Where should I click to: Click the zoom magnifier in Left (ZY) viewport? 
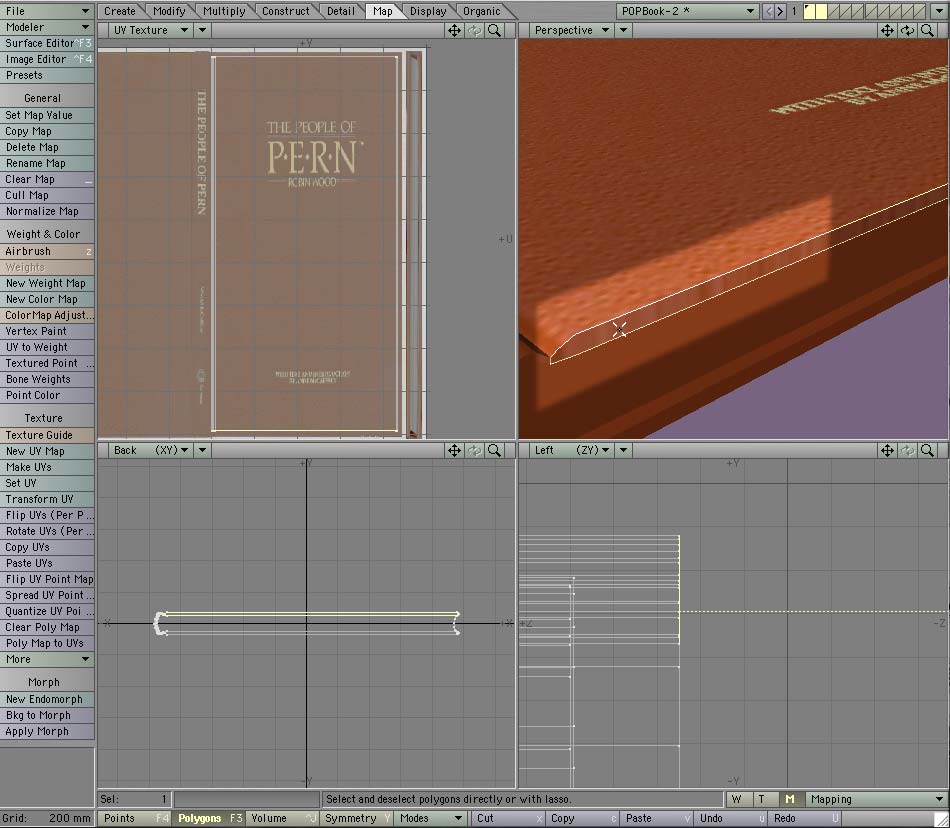coord(927,450)
